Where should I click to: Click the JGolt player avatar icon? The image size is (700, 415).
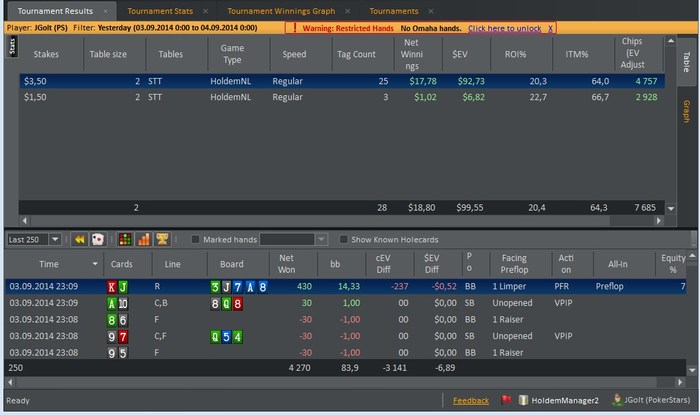[617, 399]
